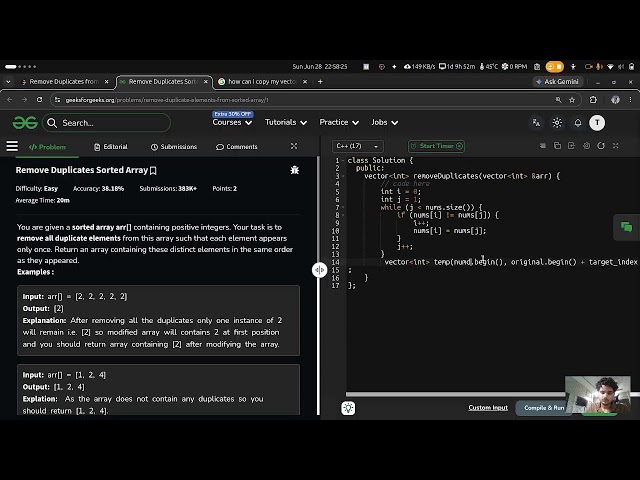640x480 pixels.
Task: Expand the Tutorials dropdown menu
Action: [286, 122]
